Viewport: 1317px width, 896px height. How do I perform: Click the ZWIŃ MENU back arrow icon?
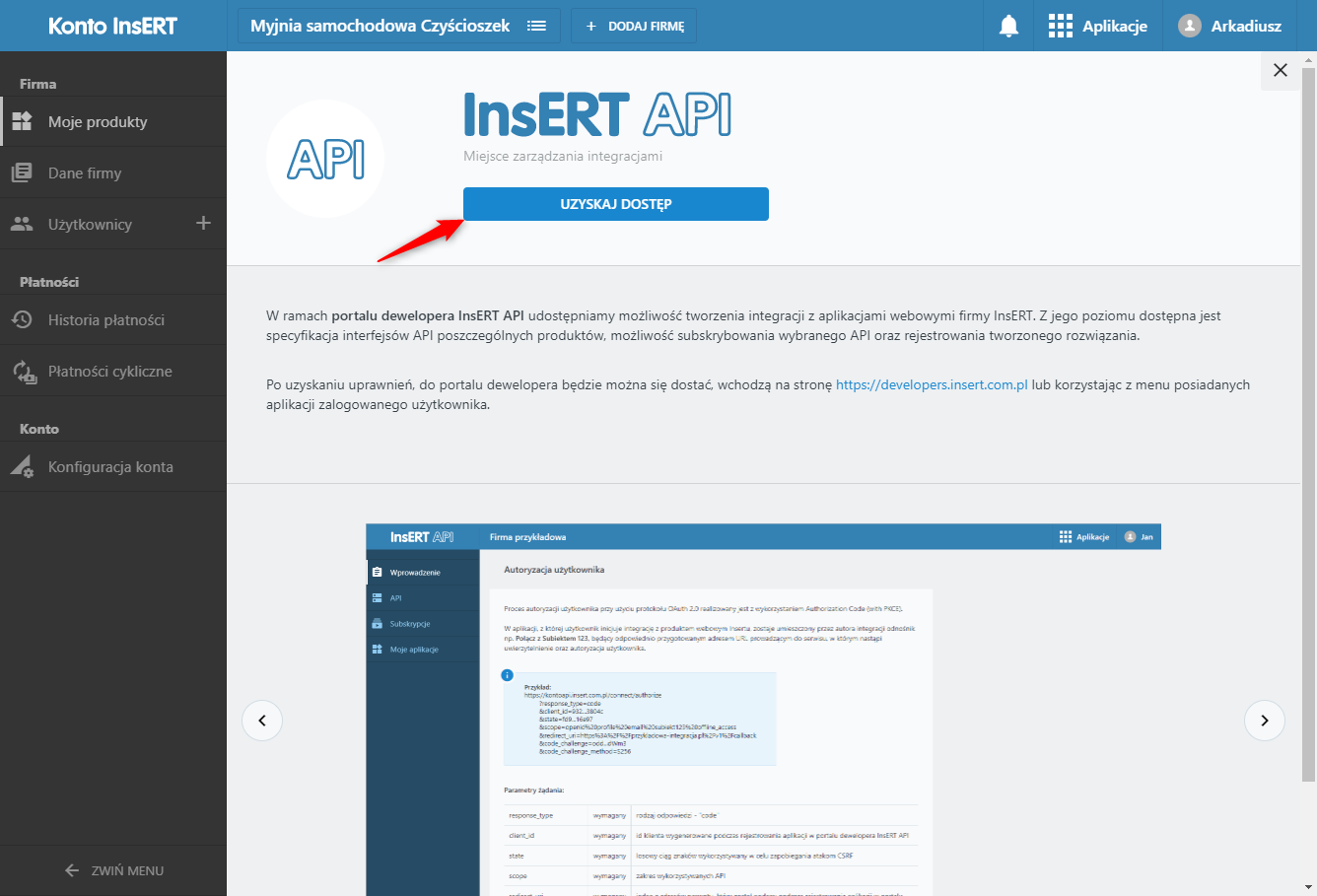(72, 870)
